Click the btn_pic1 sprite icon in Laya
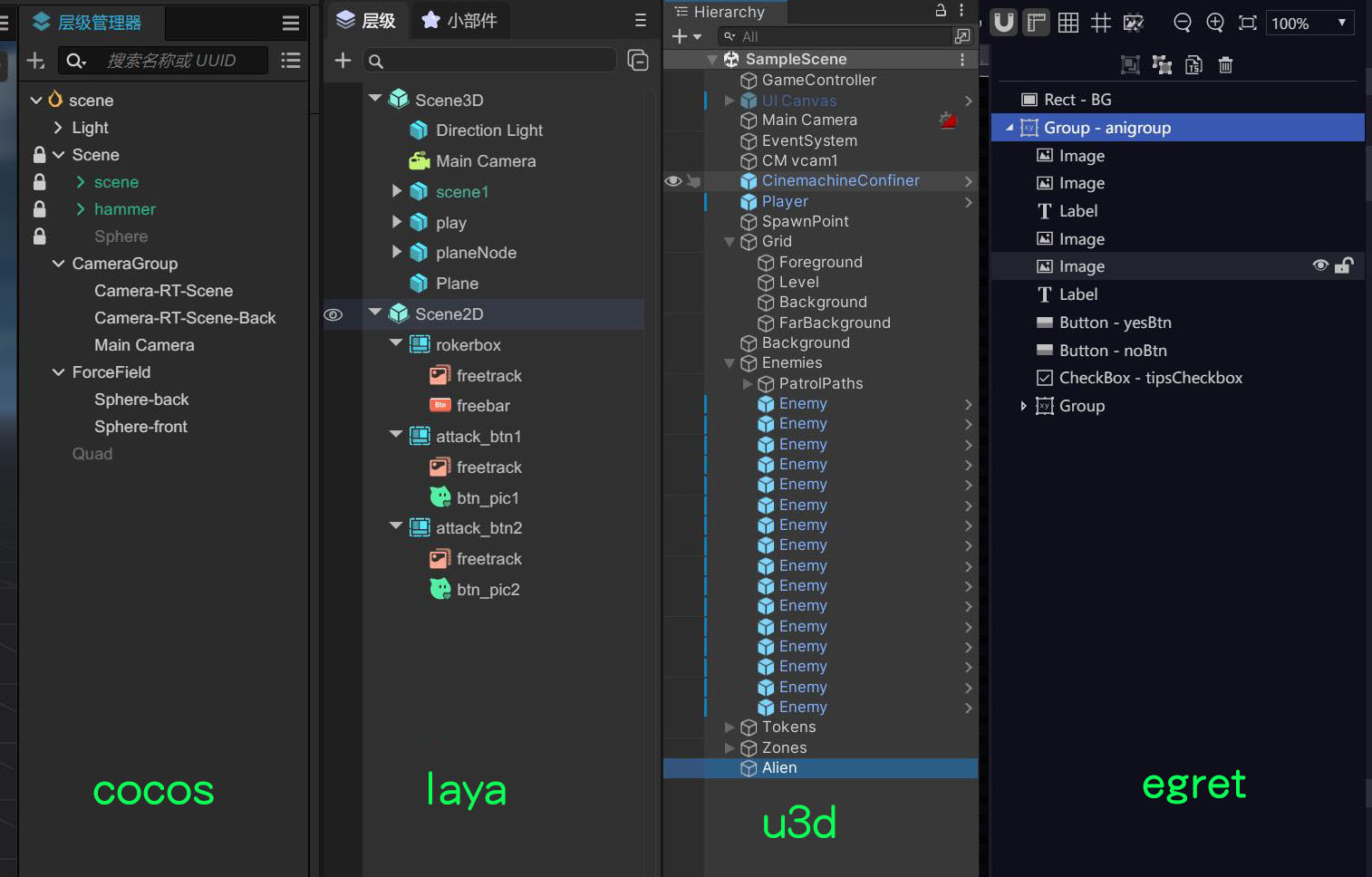Viewport: 1372px width, 877px height. click(440, 497)
